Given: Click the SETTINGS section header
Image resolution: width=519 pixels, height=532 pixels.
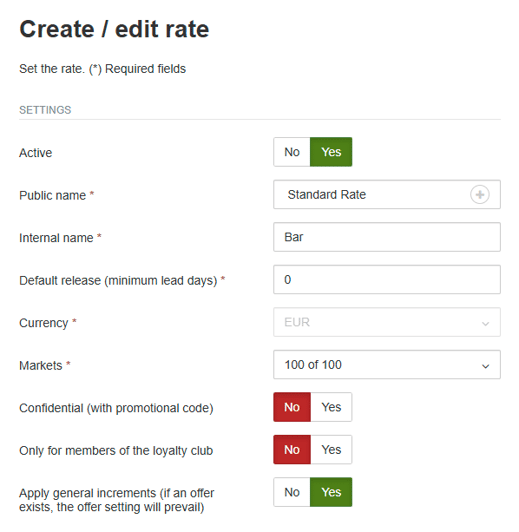Looking at the screenshot, I should click(45, 110).
